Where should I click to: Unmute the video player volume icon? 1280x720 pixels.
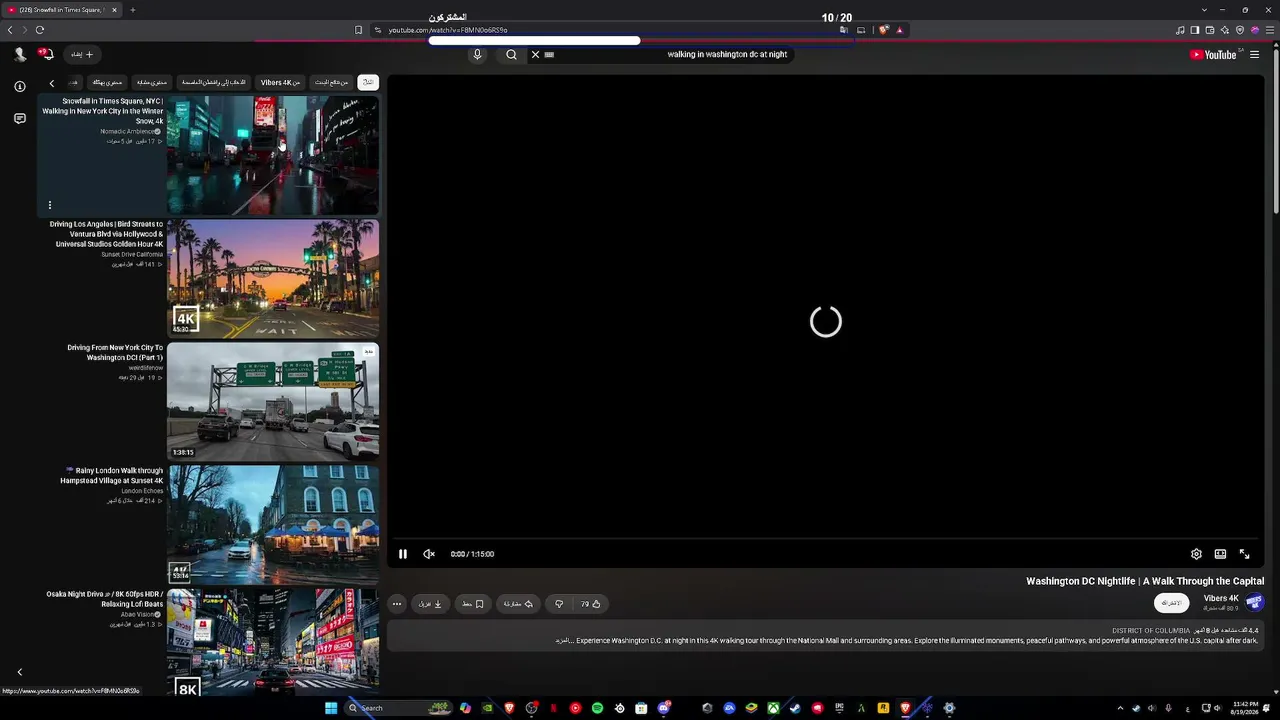pos(429,554)
